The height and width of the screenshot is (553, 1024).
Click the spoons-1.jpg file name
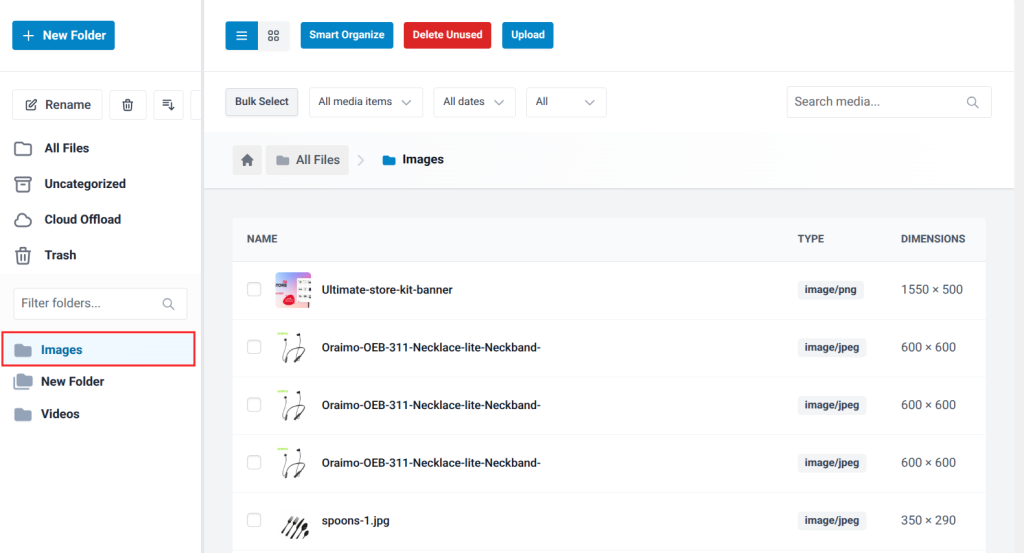(355, 520)
